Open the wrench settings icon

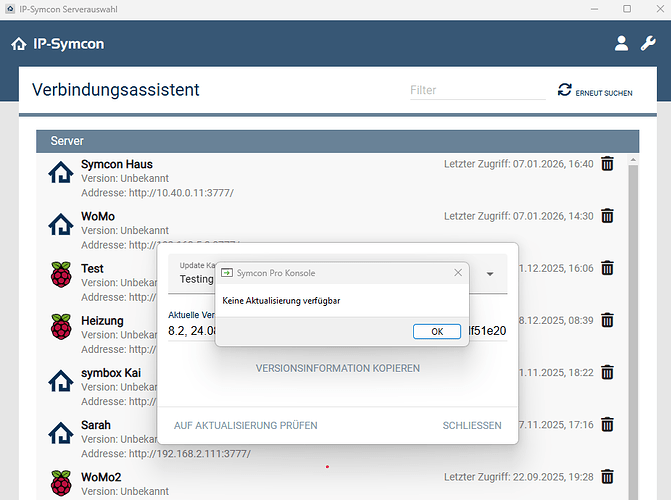[648, 43]
